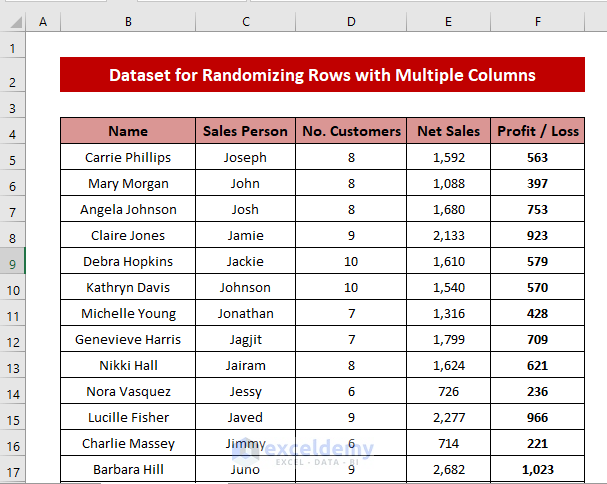
Task: Select the cell Angela Johnson
Action: point(128,209)
